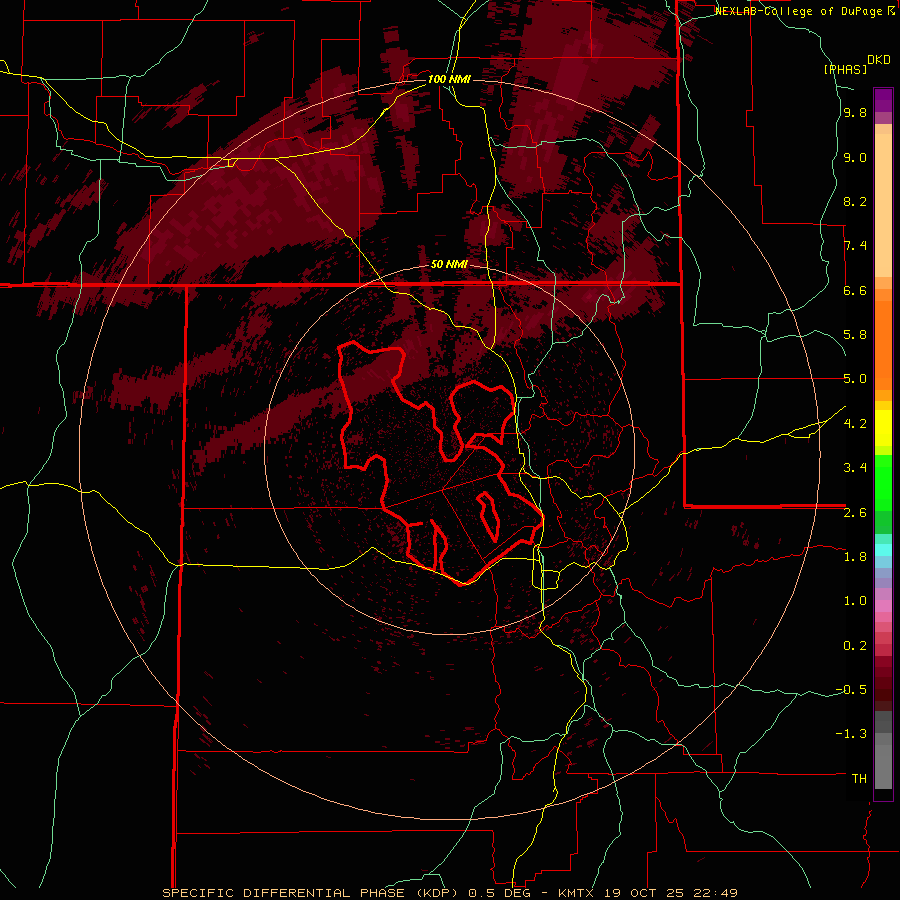Click the 5.0 value on color scale
Image resolution: width=900 pixels, height=900 pixels.
855,379
